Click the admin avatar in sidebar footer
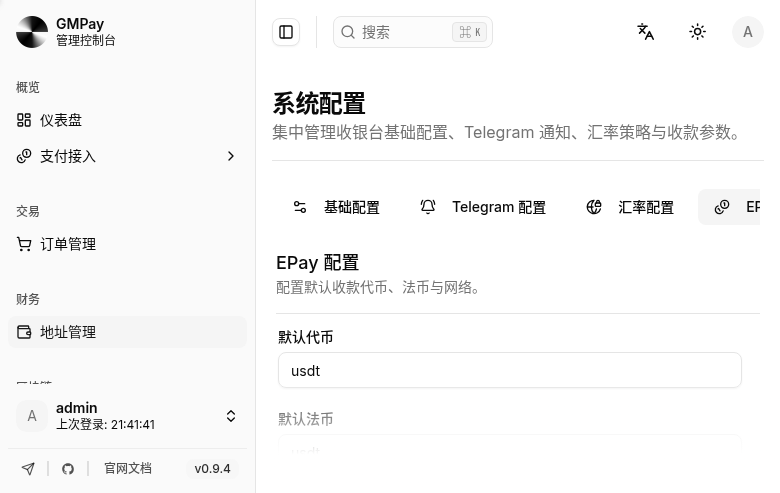 32,416
